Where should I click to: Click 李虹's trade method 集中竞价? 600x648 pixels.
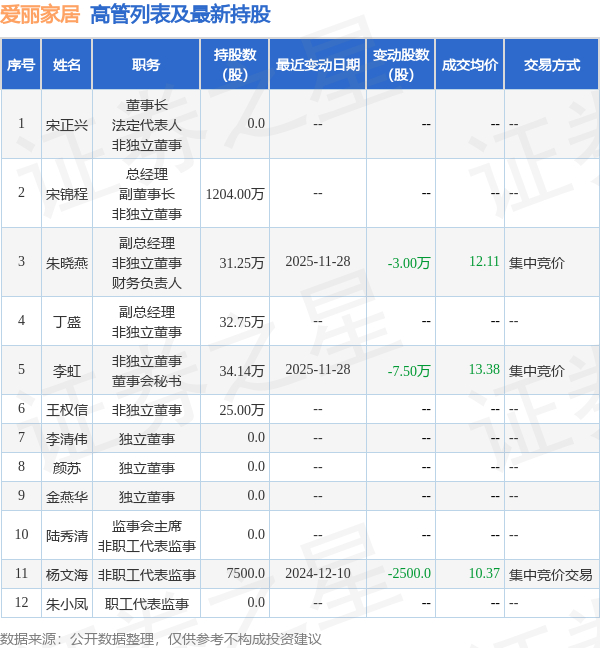coord(536,371)
